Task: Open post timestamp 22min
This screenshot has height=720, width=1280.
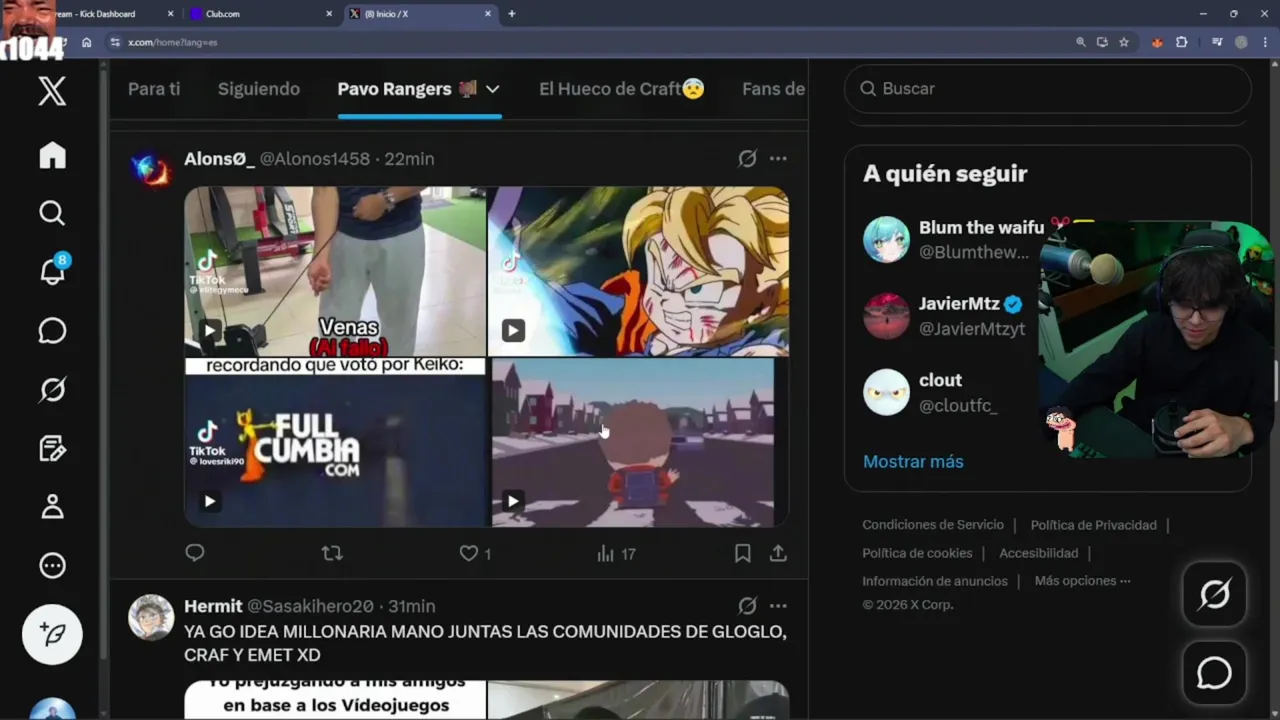Action: click(x=409, y=159)
